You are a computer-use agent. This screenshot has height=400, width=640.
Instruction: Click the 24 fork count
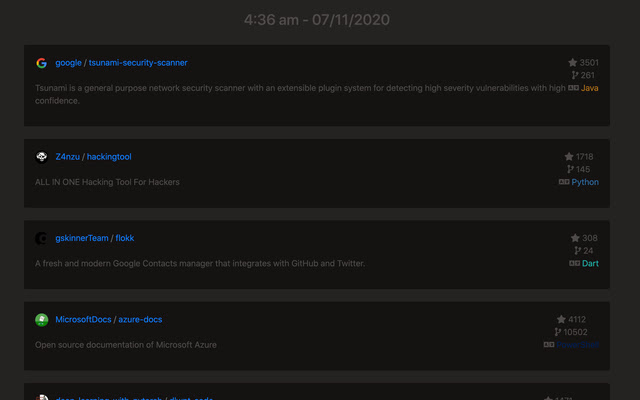pyautogui.click(x=588, y=250)
